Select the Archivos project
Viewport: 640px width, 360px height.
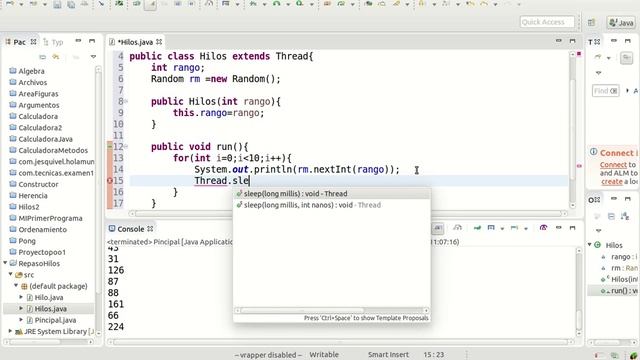[33, 82]
